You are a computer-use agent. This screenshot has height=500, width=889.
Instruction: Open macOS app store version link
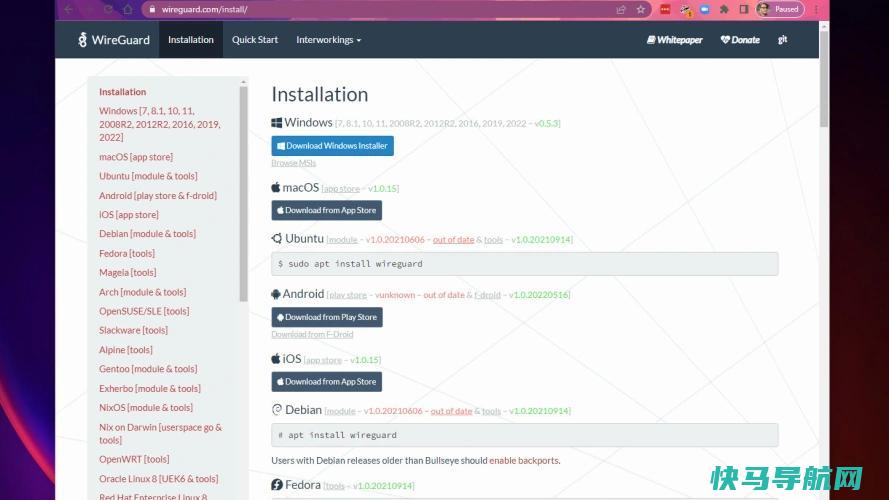341,189
